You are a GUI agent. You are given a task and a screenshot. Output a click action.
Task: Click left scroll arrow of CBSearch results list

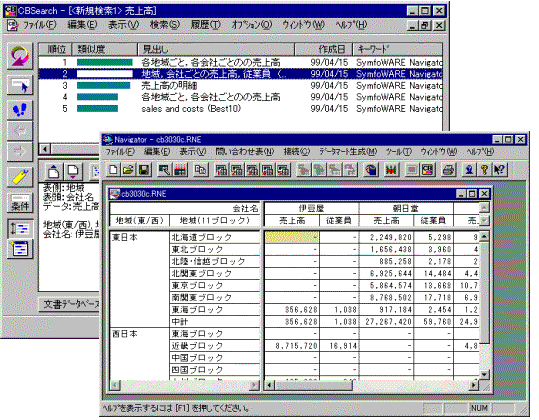click(44, 149)
